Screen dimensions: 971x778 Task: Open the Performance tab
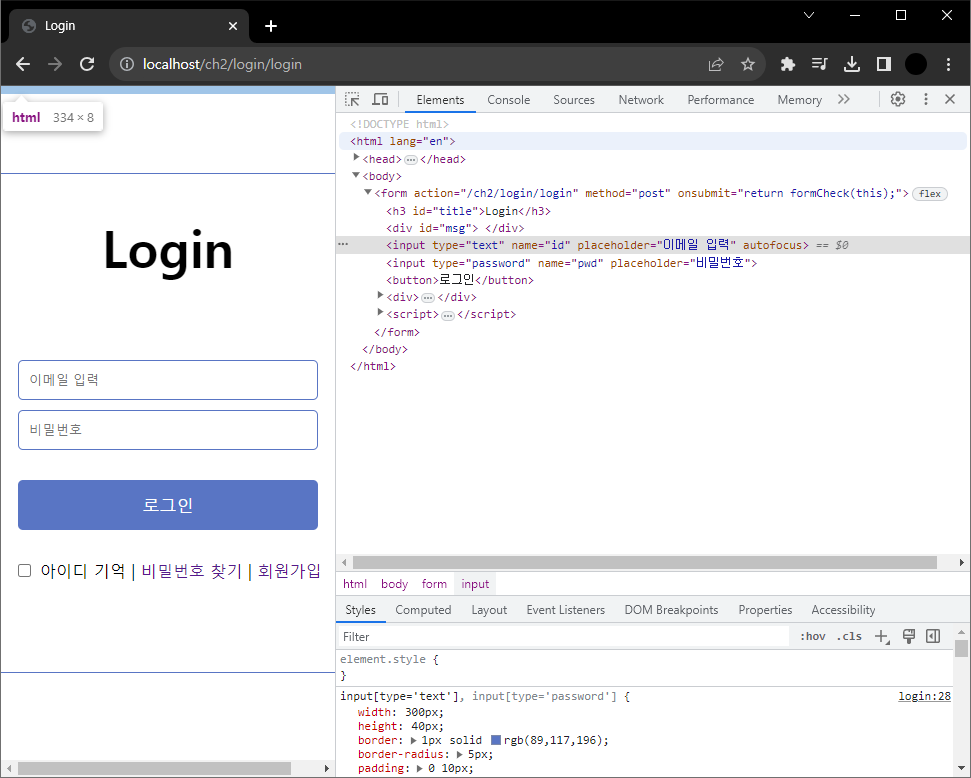(x=720, y=100)
